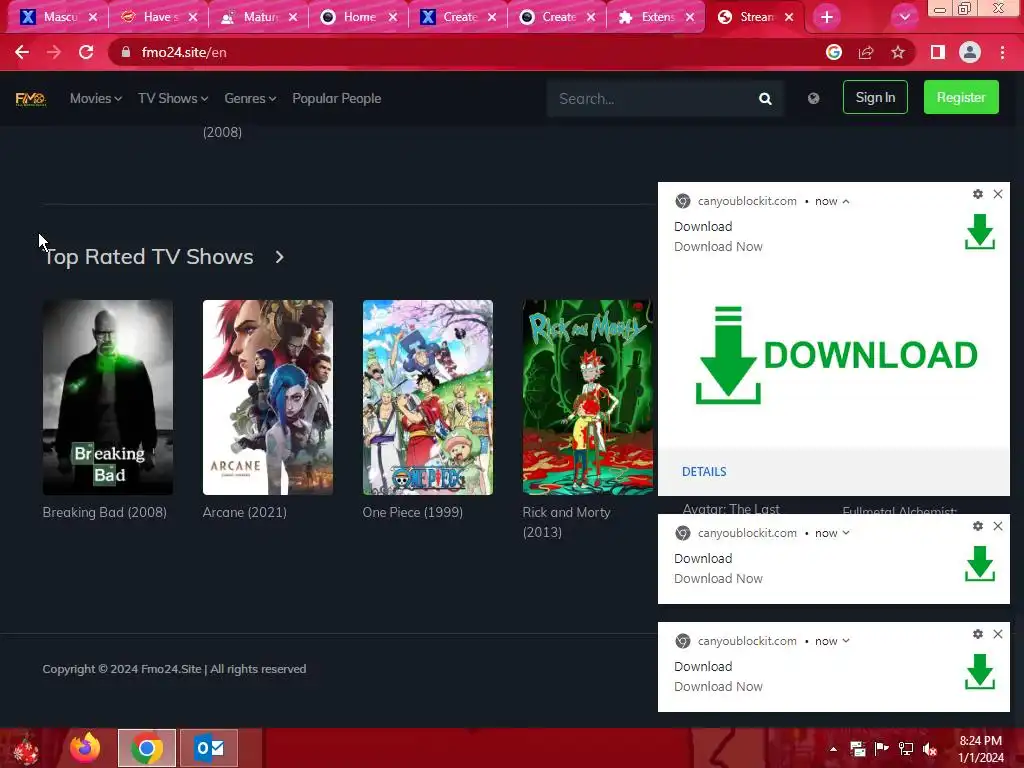1024x768 pixels.
Task: Click green download icon in top notification
Action: click(x=980, y=232)
